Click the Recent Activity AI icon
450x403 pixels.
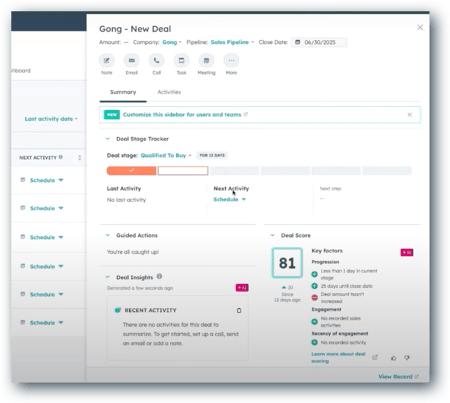[x=117, y=310]
